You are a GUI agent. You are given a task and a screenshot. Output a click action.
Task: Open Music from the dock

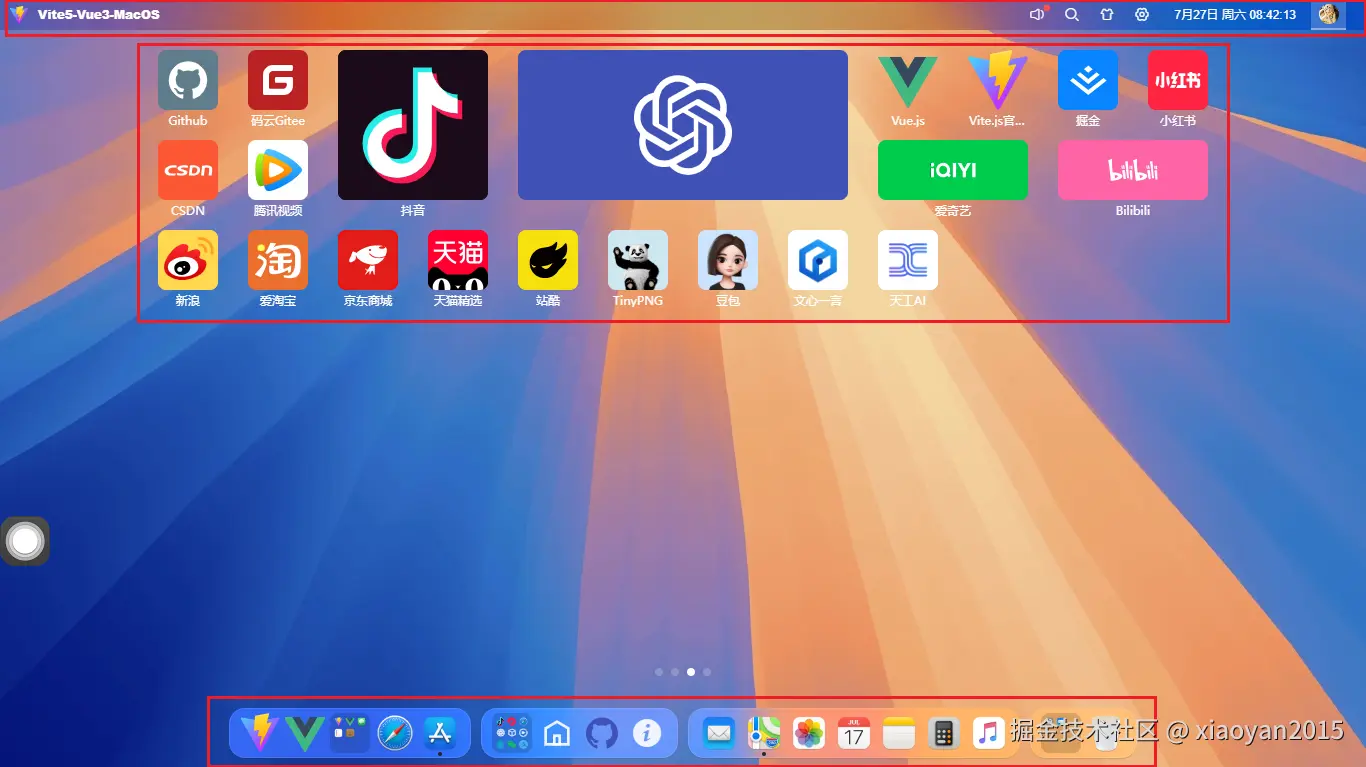point(989,733)
